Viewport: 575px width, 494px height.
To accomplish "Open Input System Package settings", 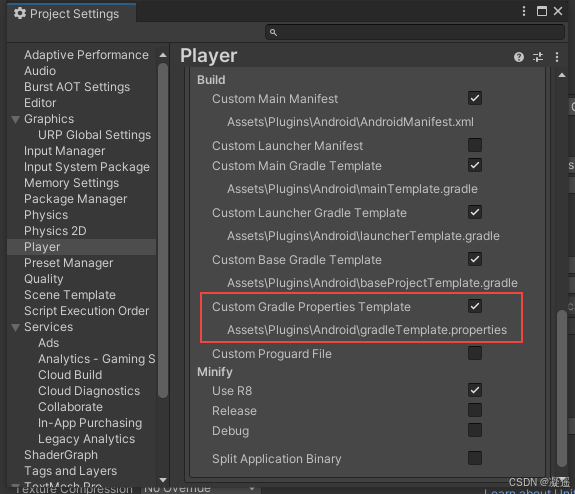I will point(87,167).
